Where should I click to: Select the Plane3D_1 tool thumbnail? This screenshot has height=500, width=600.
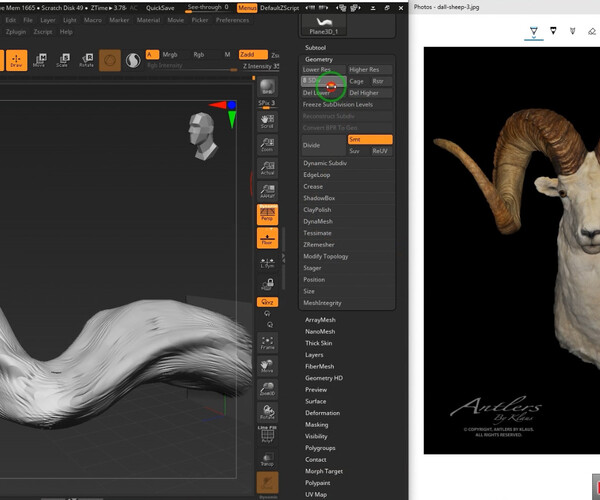point(324,26)
